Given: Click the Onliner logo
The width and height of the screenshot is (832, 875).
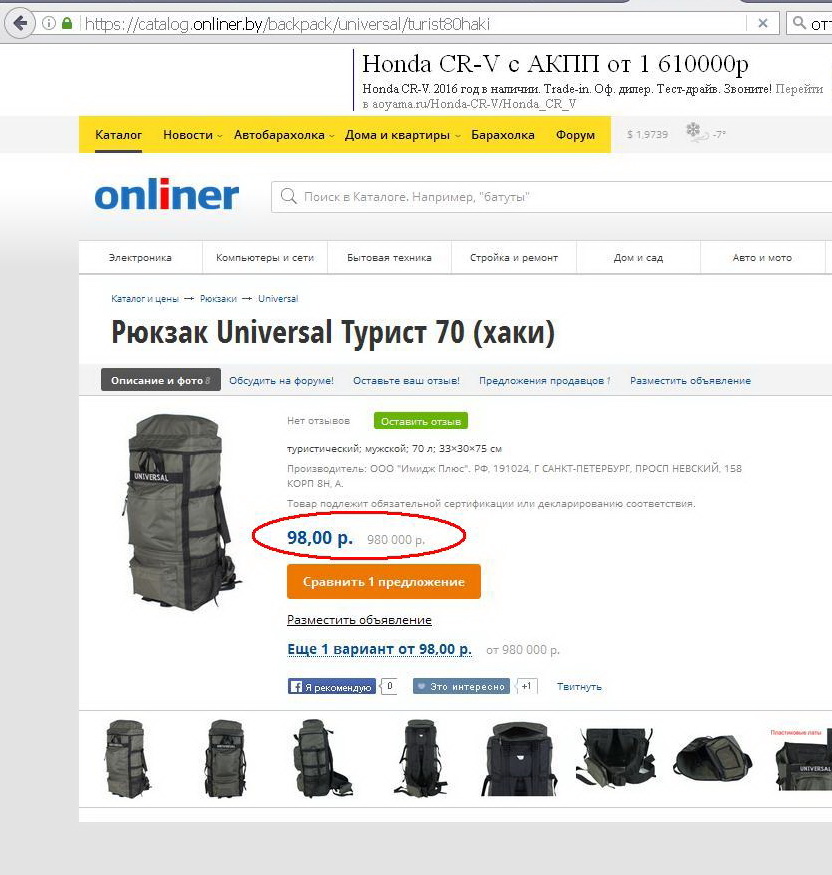Looking at the screenshot, I should 166,195.
